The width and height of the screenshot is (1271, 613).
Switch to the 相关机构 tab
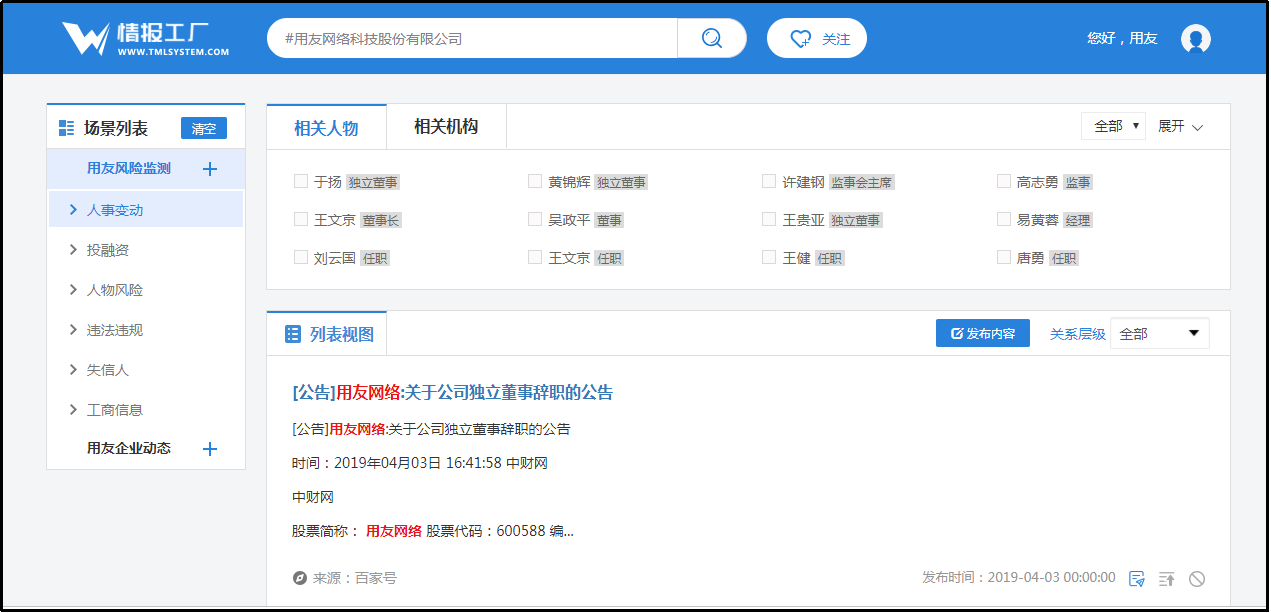446,127
